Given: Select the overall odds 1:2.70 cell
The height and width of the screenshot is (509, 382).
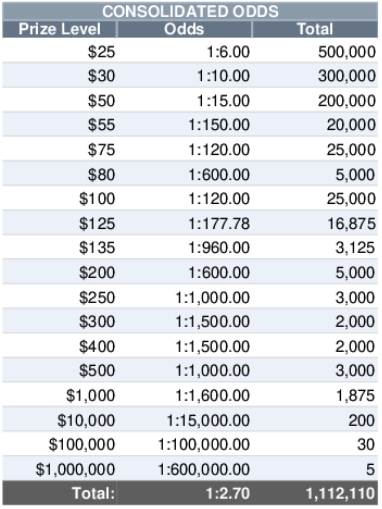Looking at the screenshot, I should pos(184,493).
